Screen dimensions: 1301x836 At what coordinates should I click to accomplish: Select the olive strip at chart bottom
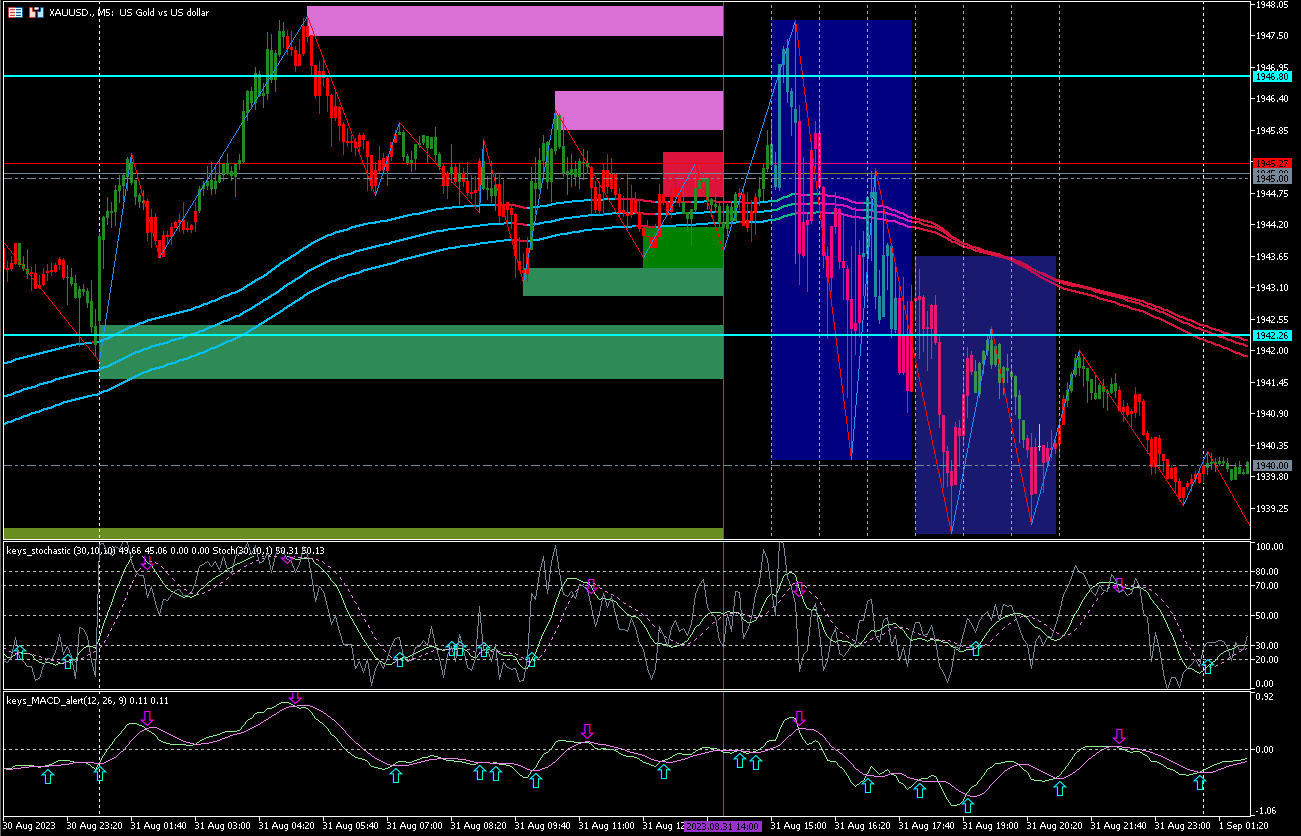[x=363, y=533]
